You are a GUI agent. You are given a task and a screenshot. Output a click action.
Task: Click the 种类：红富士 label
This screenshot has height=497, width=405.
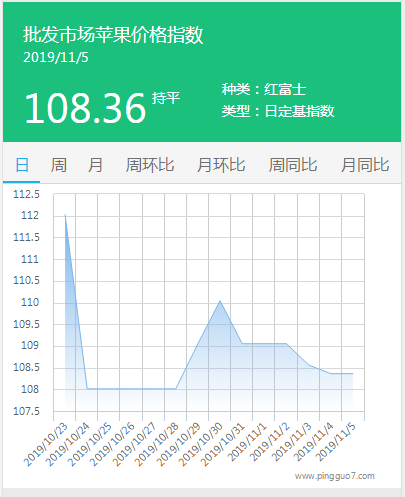click(264, 89)
